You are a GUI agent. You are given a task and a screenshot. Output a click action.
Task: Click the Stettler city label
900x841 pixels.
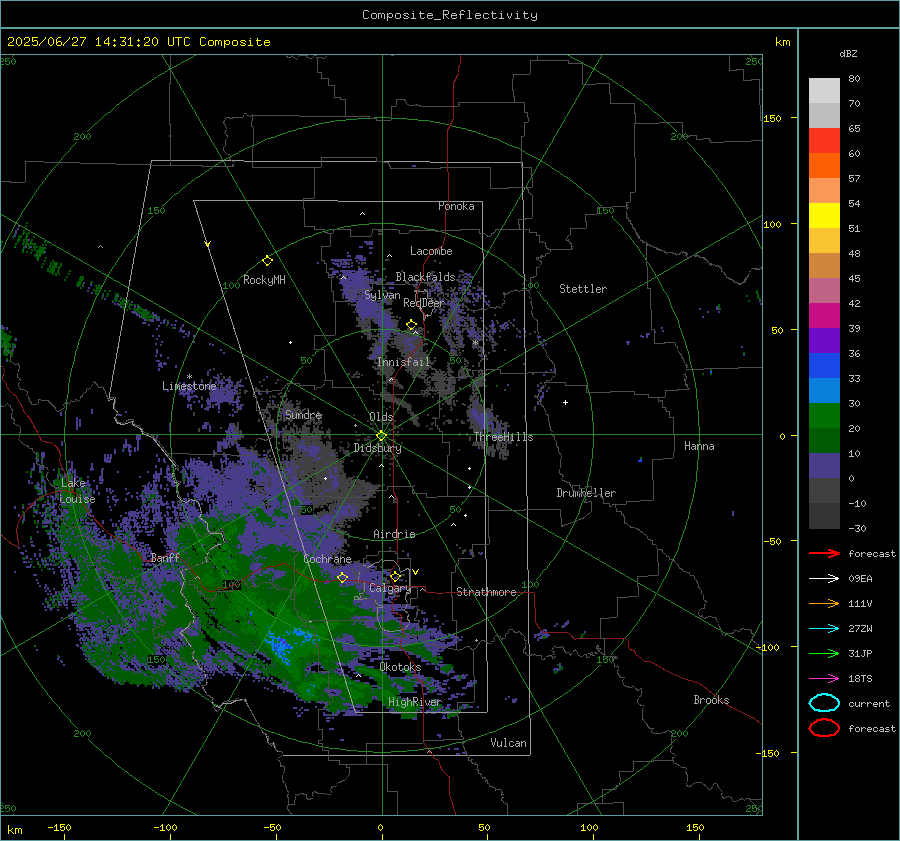pos(583,289)
